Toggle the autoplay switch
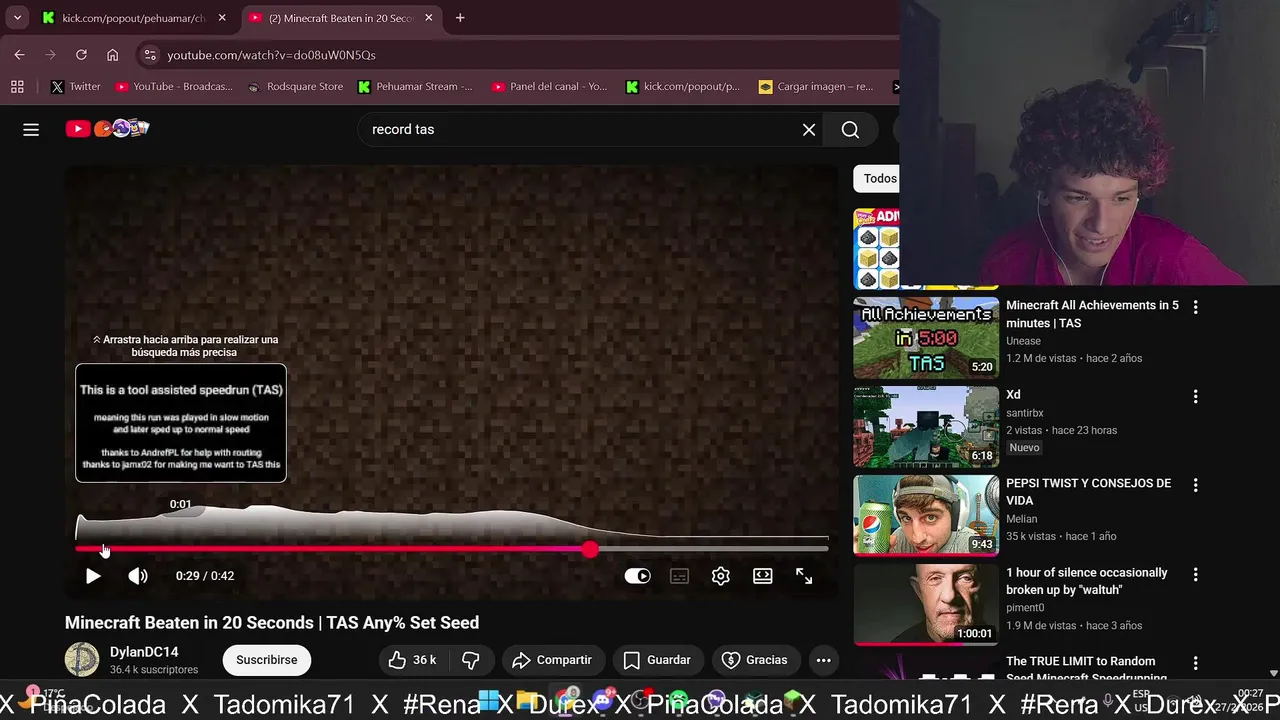This screenshot has height=720, width=1280. pyautogui.click(x=637, y=576)
